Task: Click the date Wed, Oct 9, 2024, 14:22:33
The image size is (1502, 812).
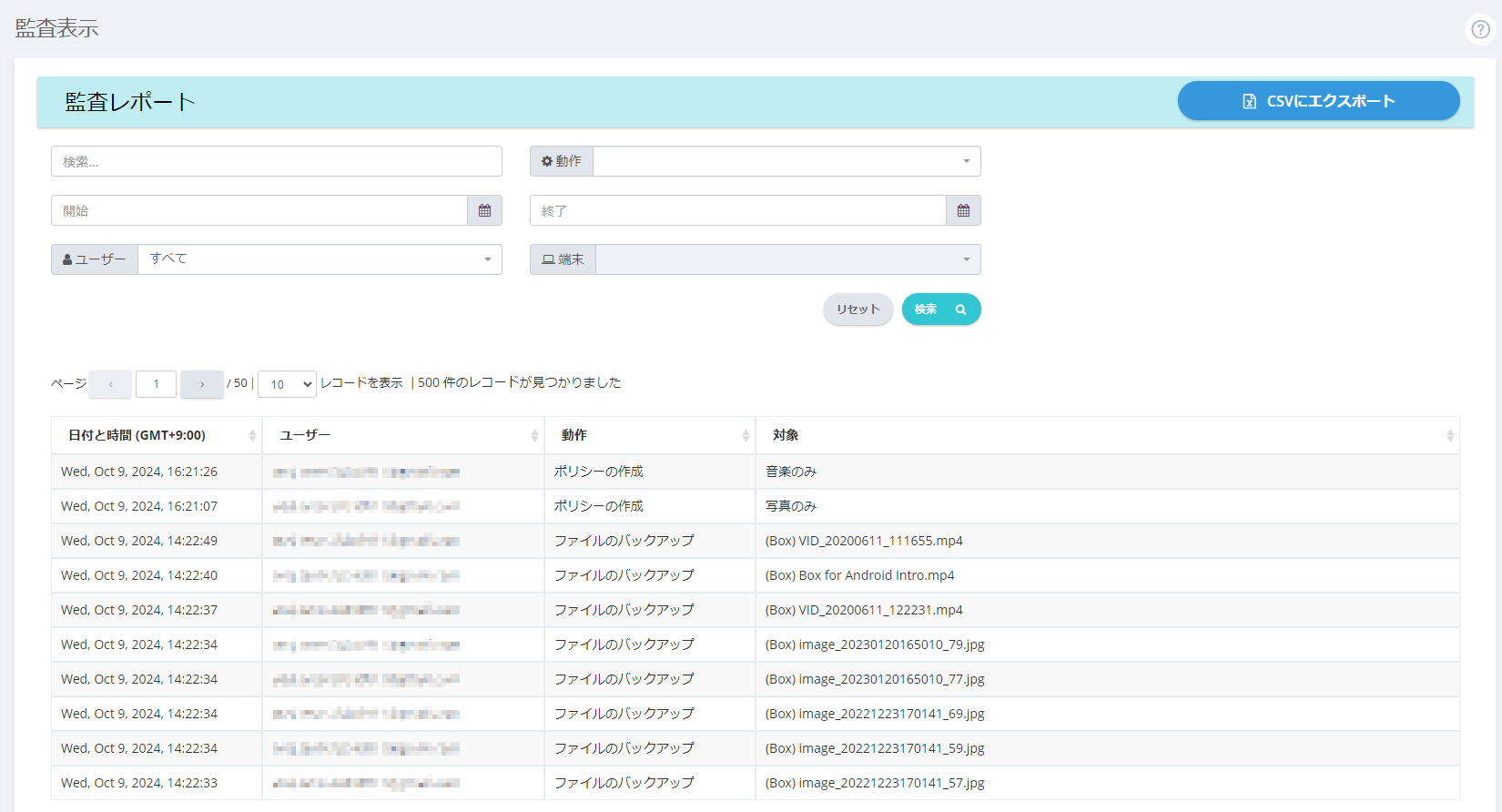Action: pos(139,783)
